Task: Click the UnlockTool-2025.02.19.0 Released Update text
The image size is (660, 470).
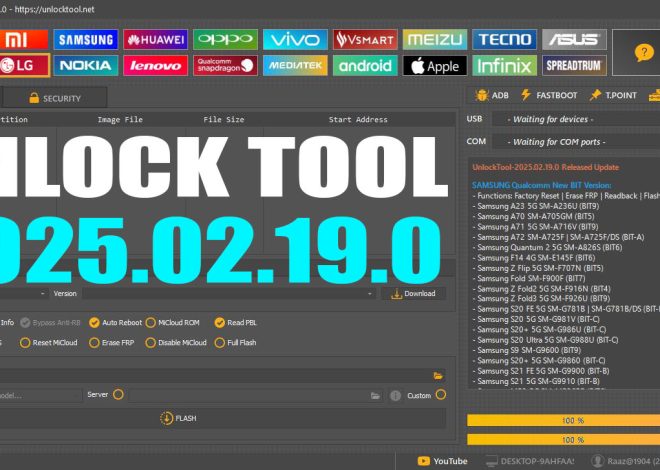Action: 546,167
